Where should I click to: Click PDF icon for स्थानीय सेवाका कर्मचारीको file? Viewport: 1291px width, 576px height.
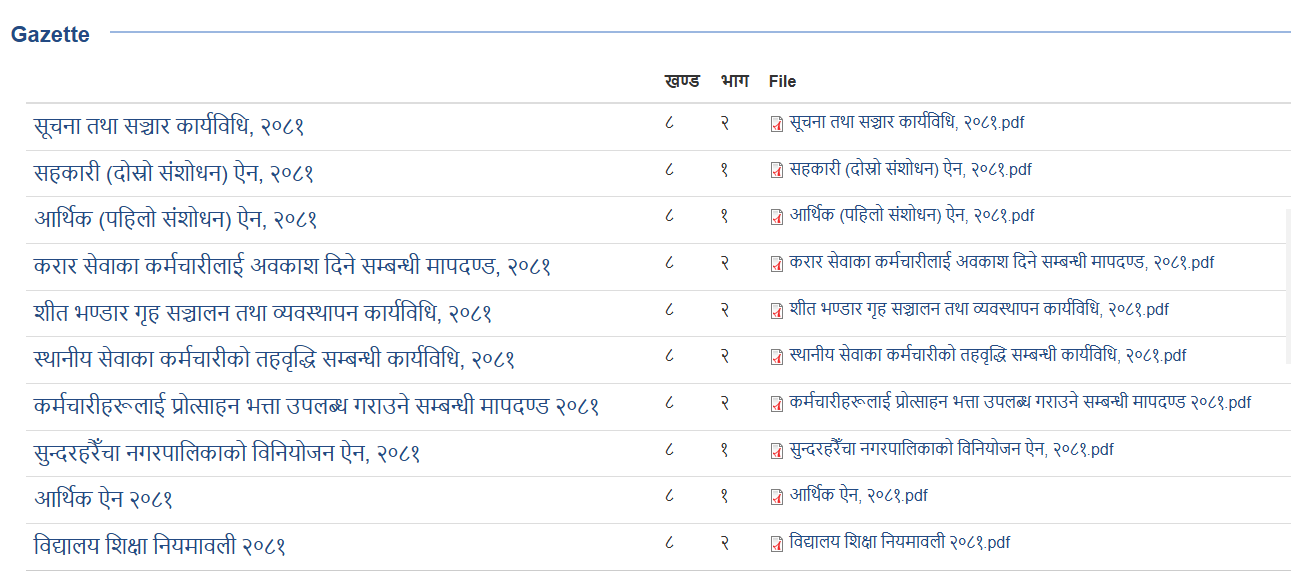click(776, 357)
